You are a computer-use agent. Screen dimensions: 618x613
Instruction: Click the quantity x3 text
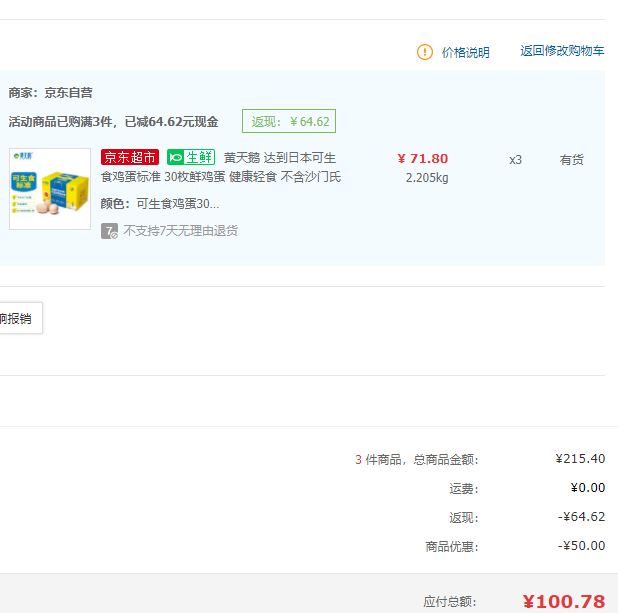click(515, 160)
